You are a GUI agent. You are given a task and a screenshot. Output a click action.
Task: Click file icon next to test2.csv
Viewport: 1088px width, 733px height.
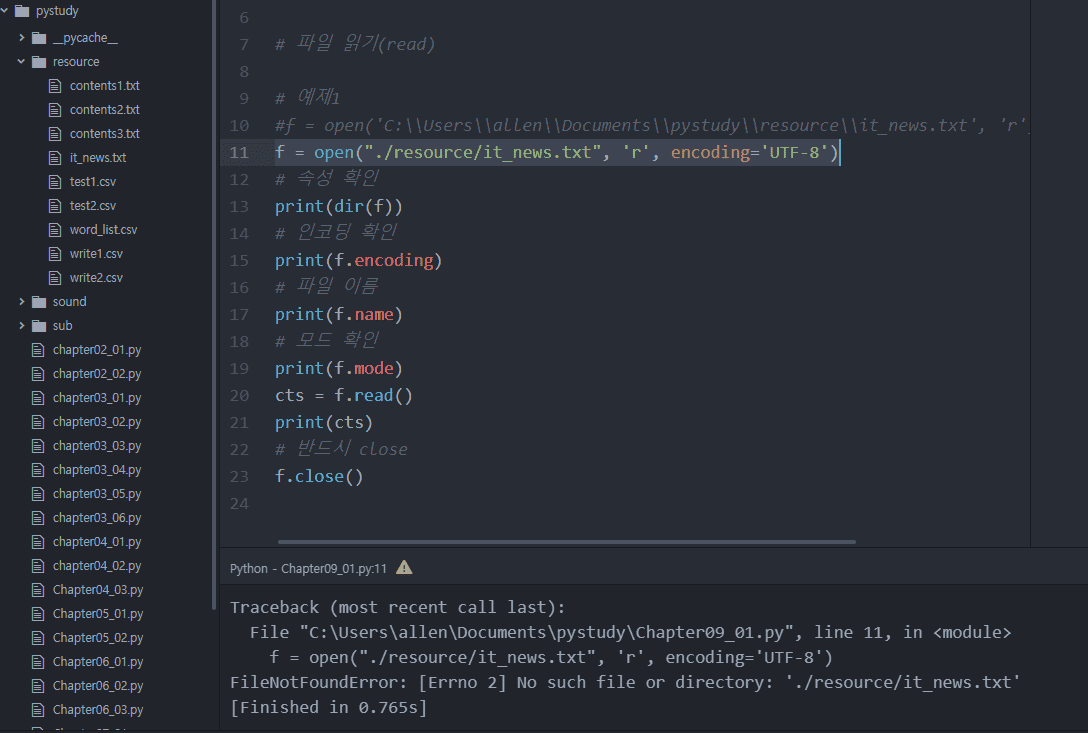pos(56,205)
